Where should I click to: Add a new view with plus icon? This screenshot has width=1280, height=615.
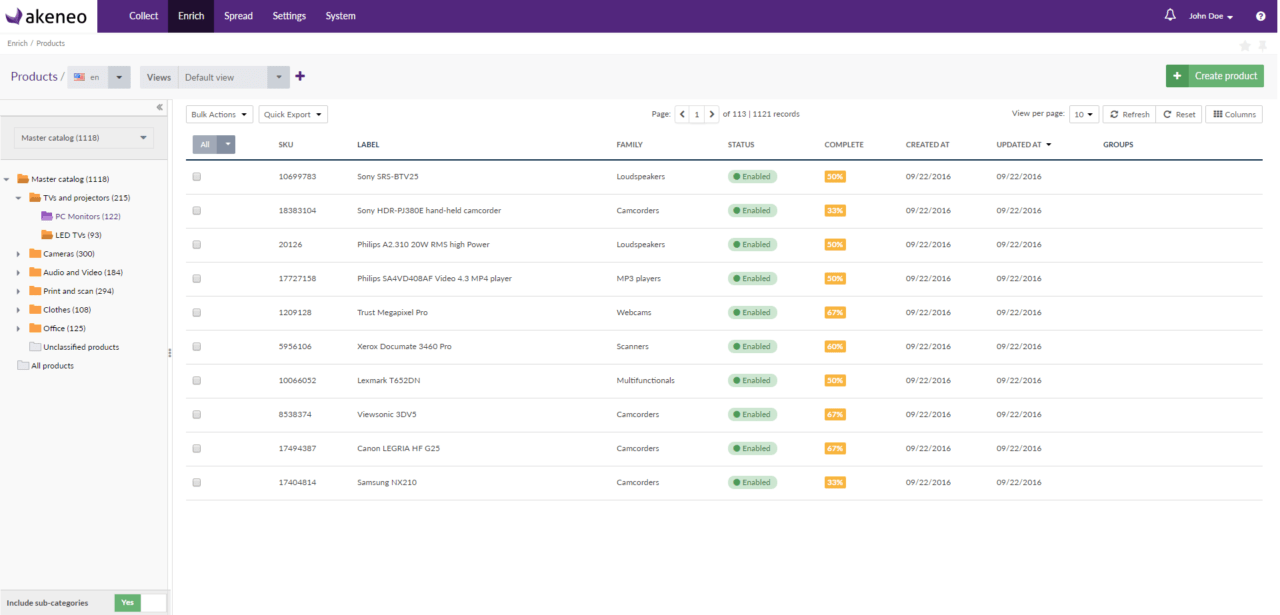click(300, 76)
